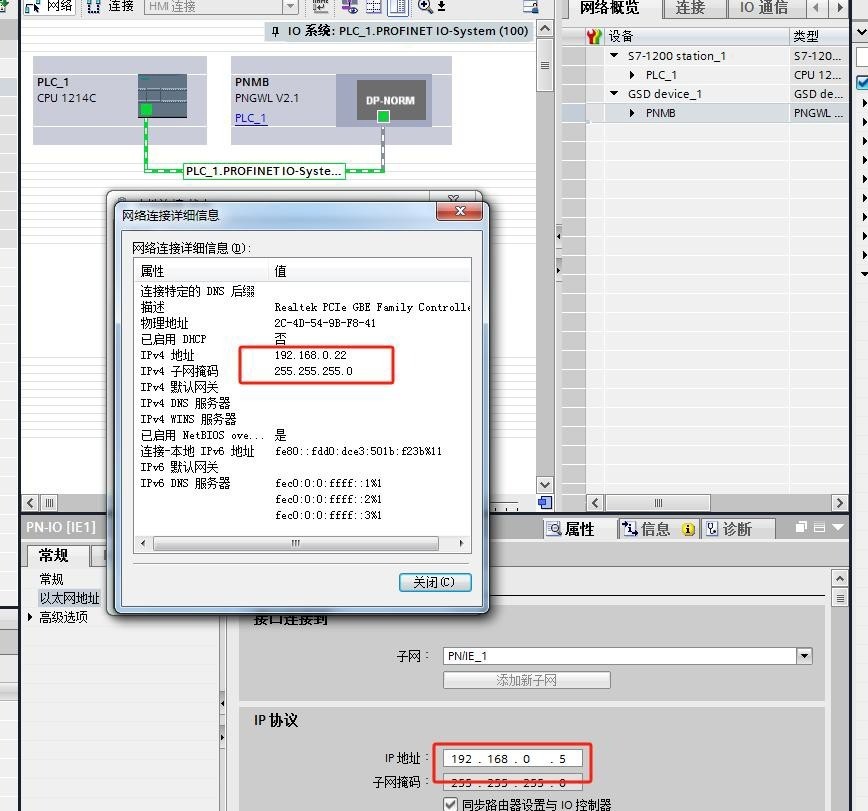Click the 设备 column header
The image size is (868, 811).
coord(696,37)
